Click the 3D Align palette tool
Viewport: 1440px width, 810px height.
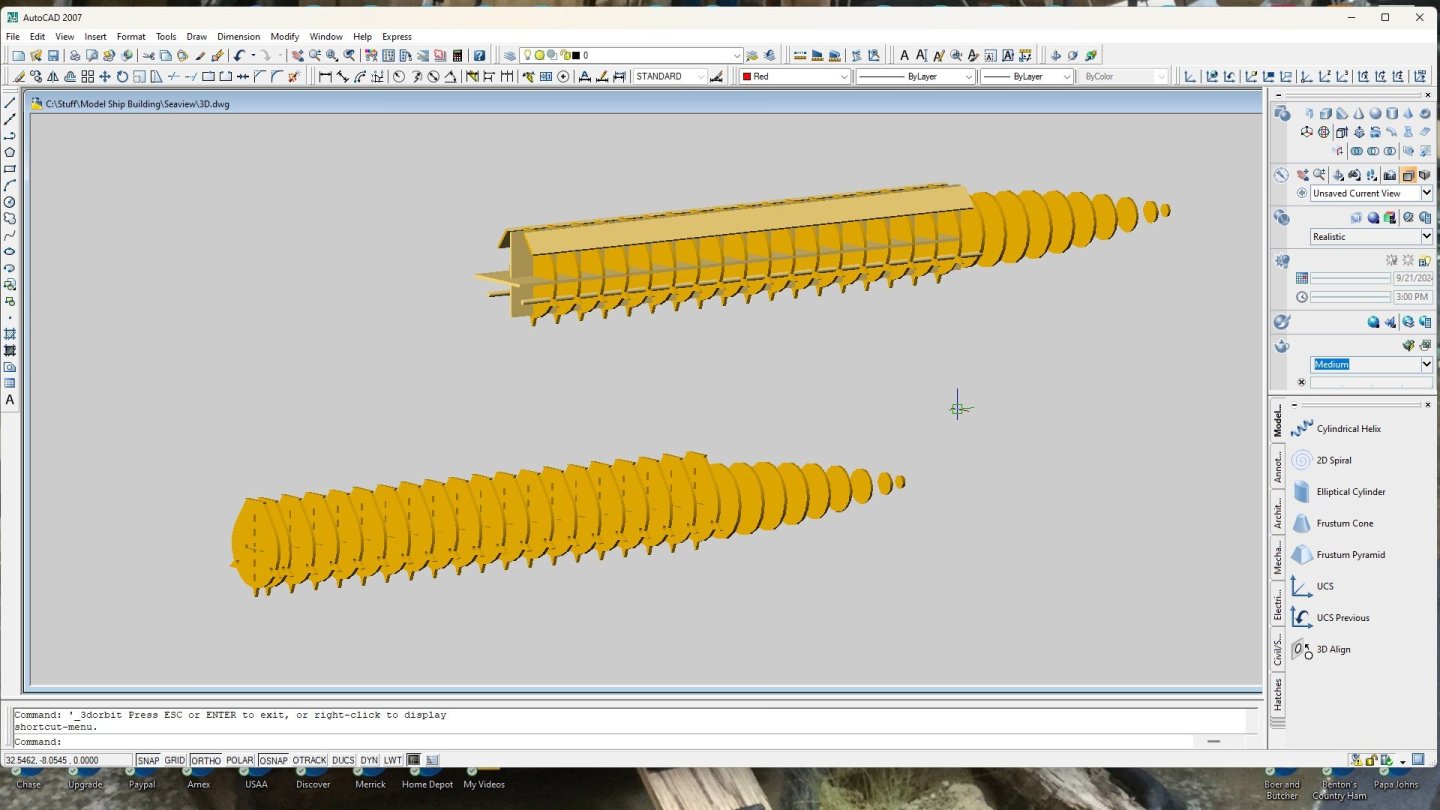1321,649
